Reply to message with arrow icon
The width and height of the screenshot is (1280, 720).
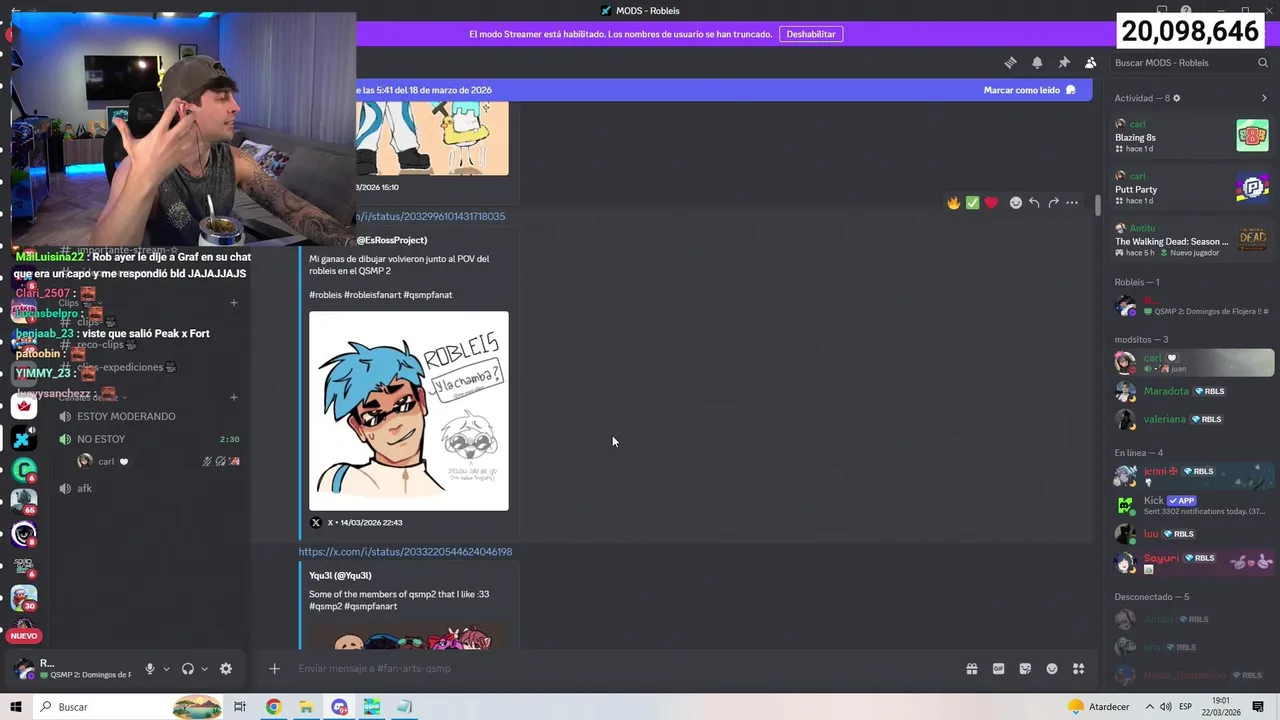1034,203
